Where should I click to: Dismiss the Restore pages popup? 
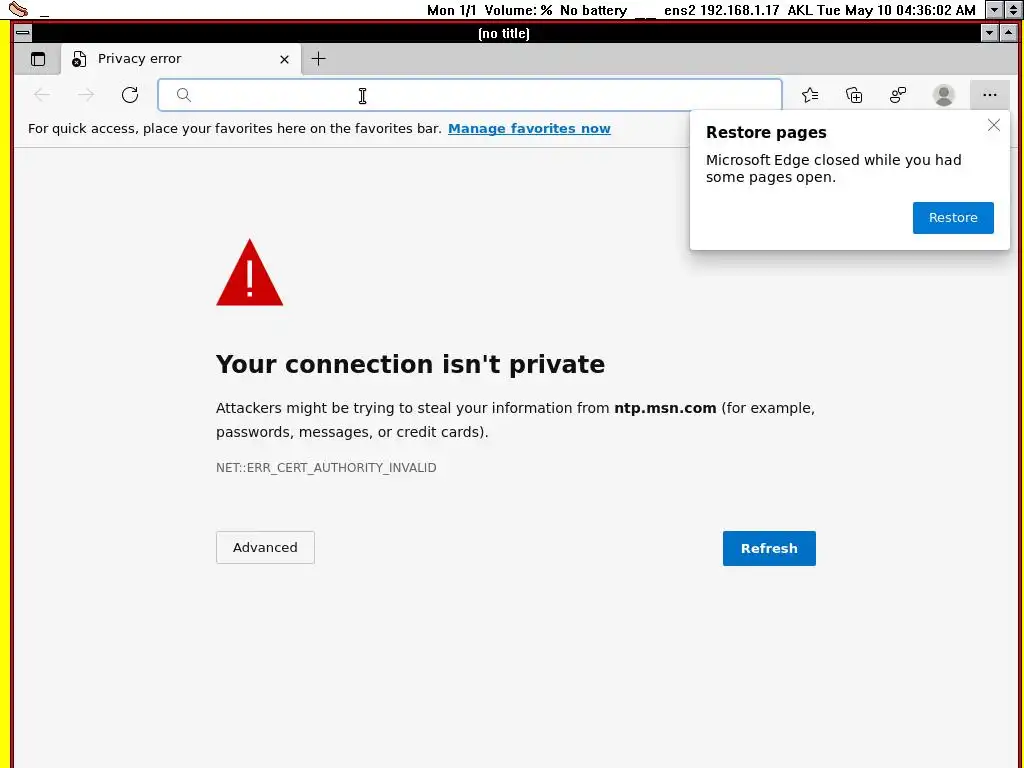(x=993, y=125)
